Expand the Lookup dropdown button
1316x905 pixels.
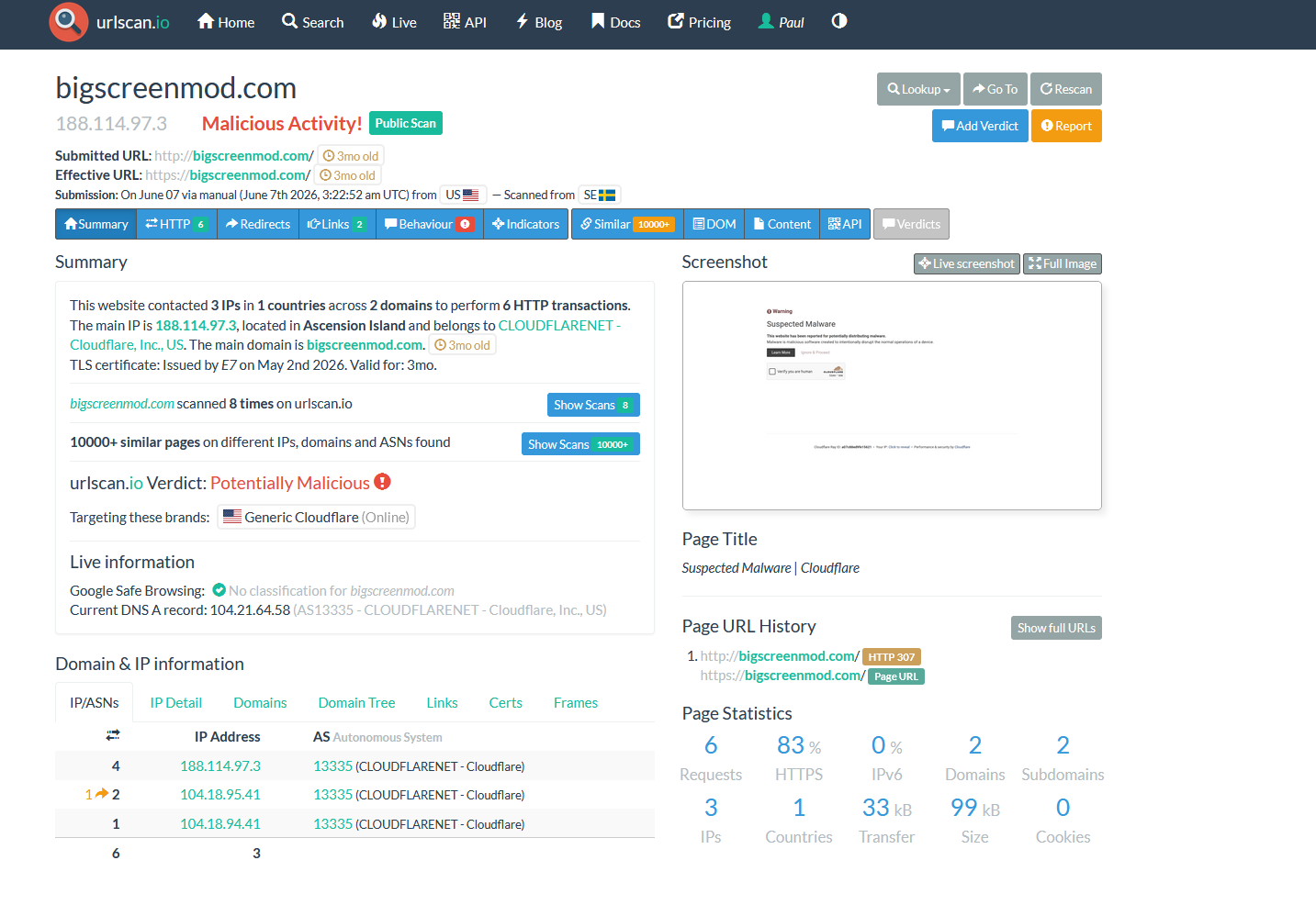pos(918,89)
